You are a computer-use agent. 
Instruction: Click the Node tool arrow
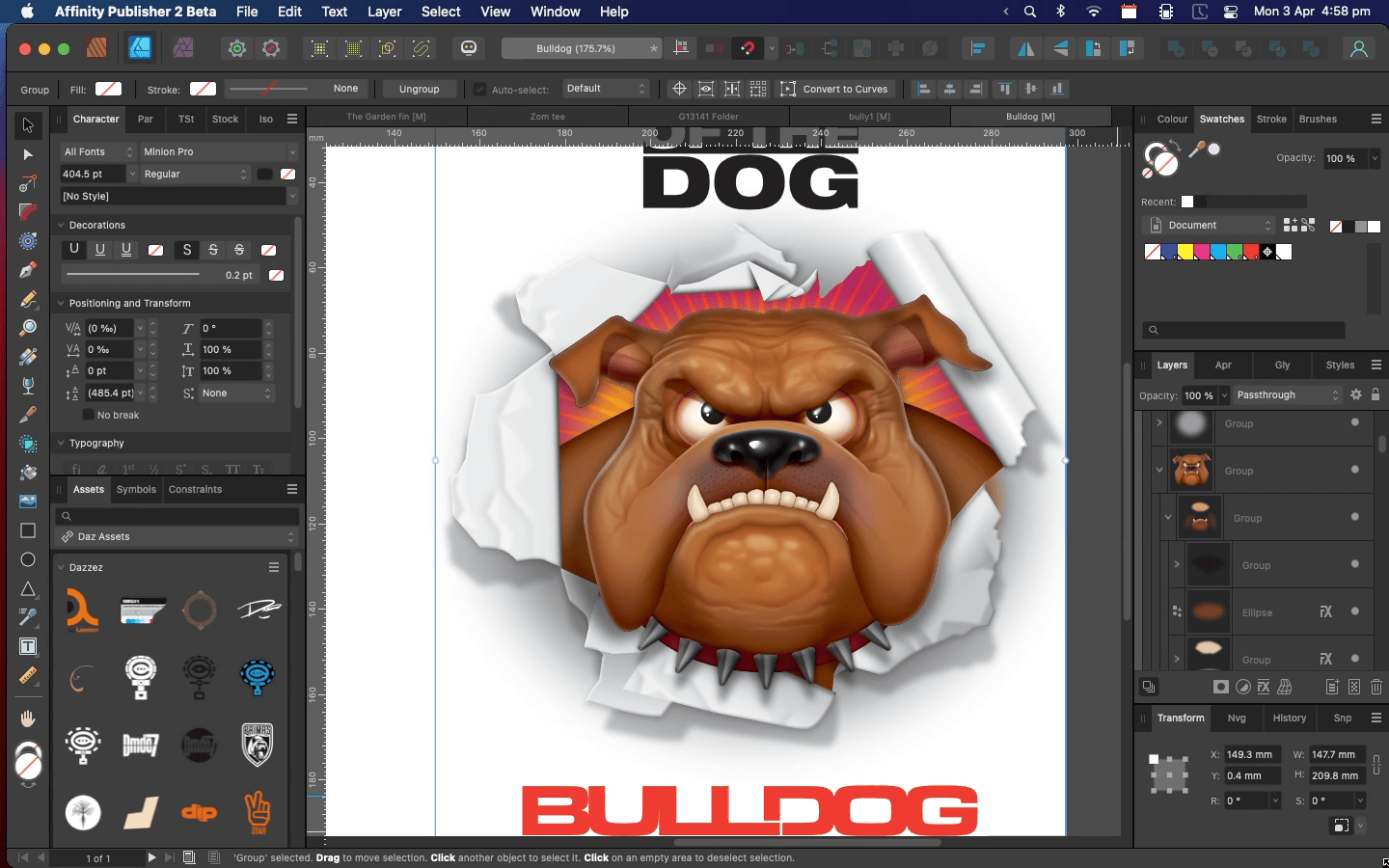(x=28, y=154)
